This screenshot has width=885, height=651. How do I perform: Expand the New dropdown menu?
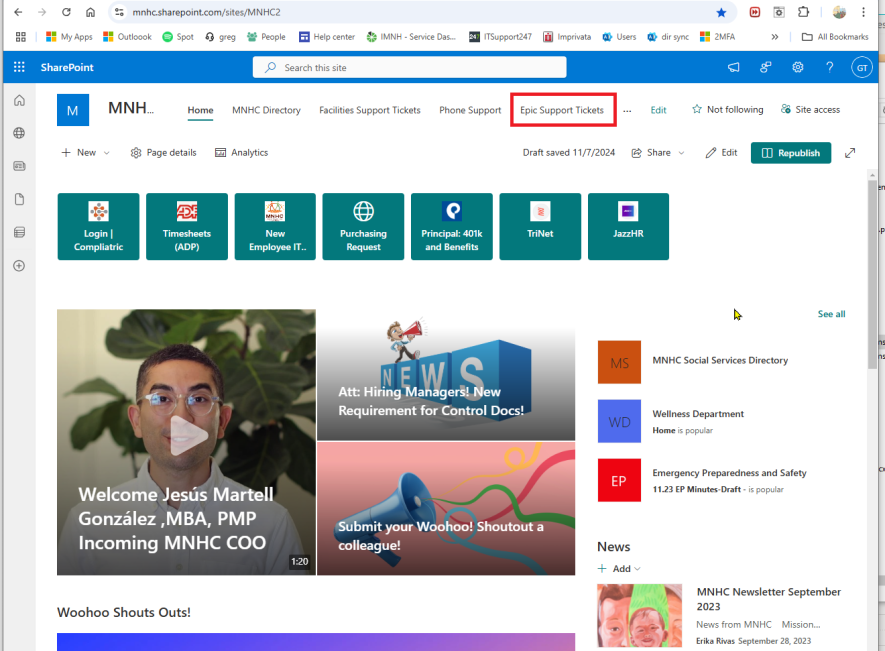(x=85, y=153)
